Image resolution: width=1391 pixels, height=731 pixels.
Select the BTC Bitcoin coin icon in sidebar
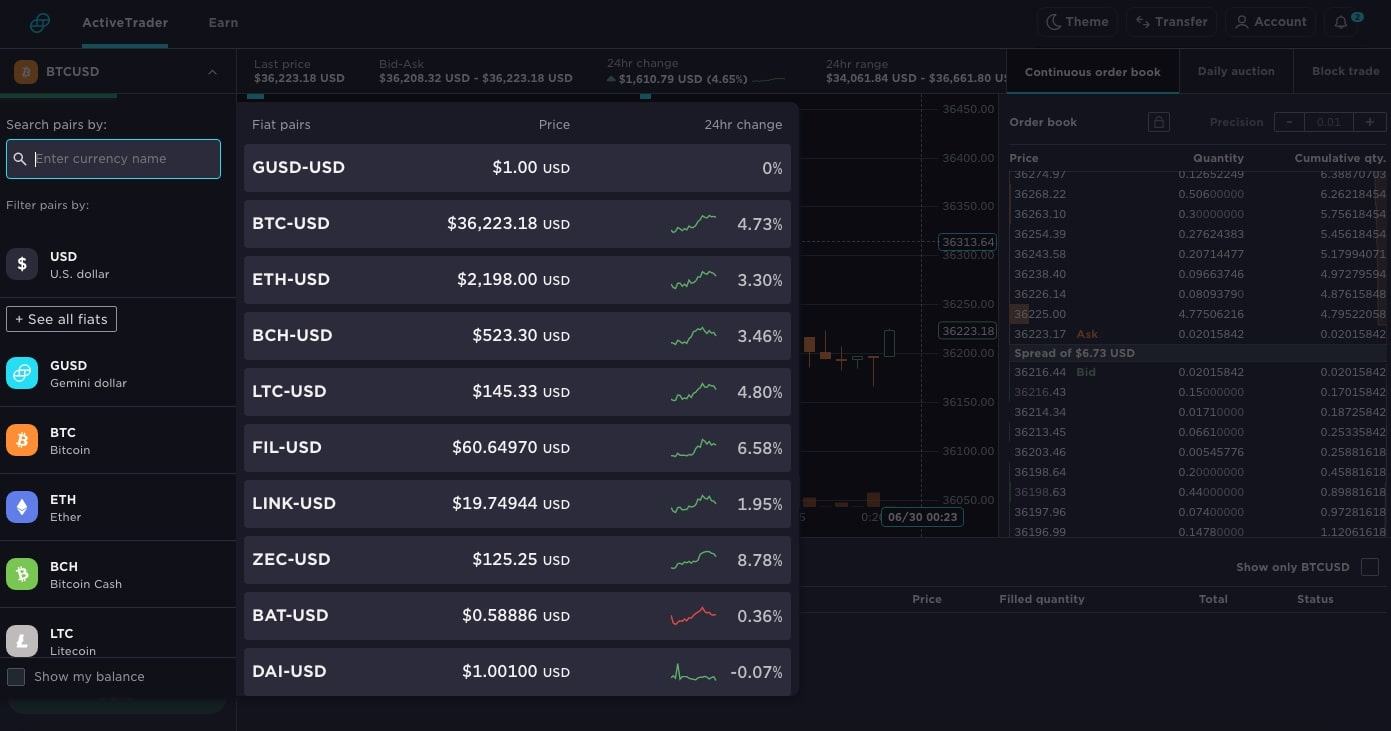point(22,440)
